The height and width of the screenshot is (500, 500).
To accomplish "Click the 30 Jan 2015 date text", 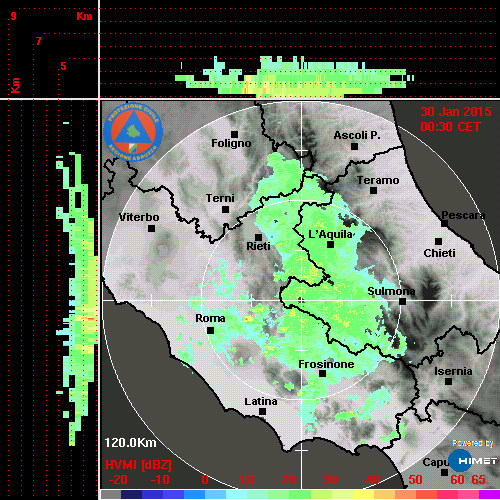I will (456, 112).
